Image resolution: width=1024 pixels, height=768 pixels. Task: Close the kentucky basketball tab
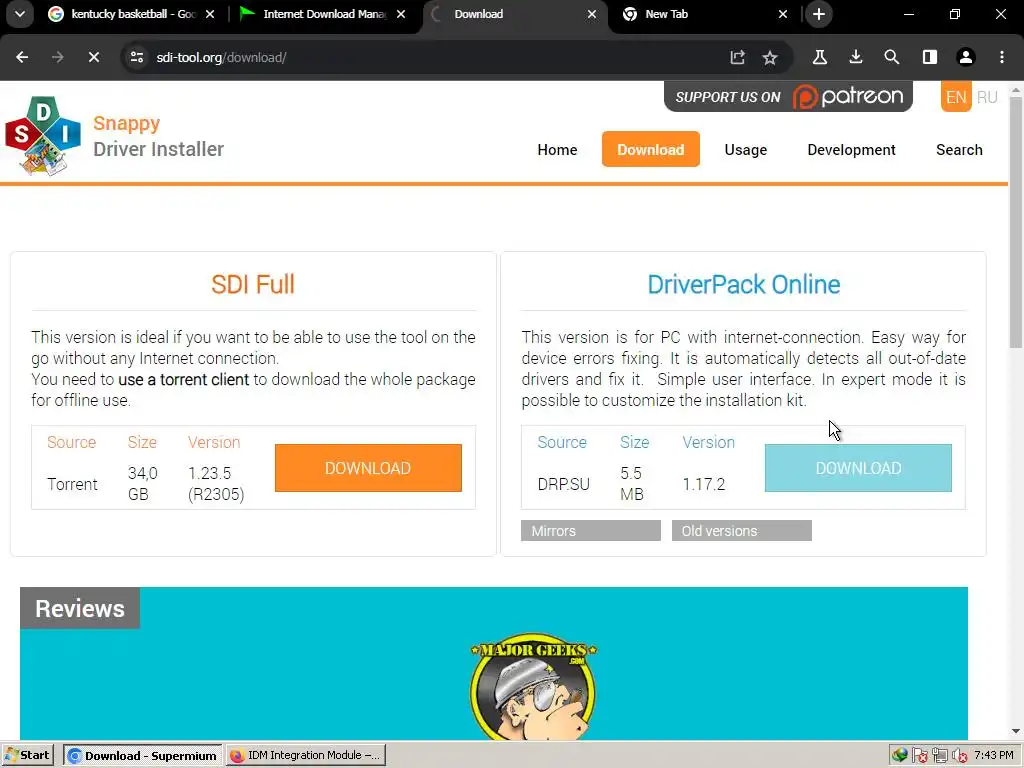[x=210, y=14]
